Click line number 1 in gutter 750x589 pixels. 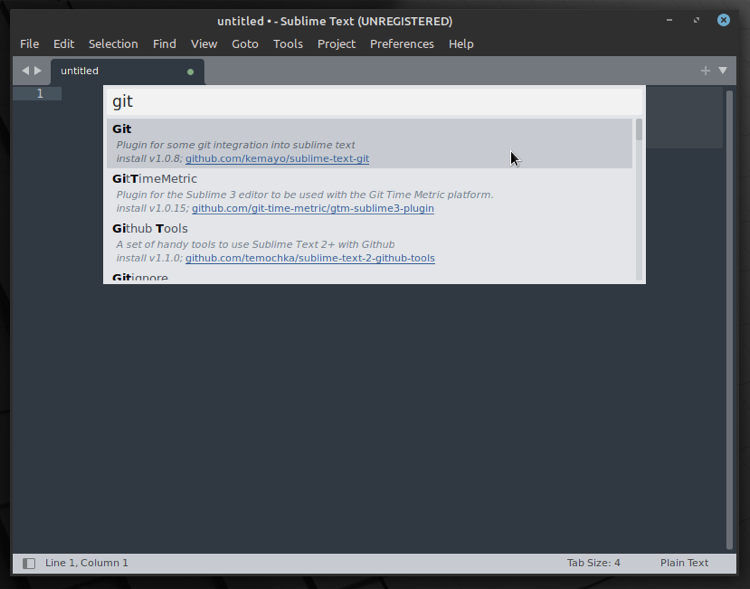point(40,94)
